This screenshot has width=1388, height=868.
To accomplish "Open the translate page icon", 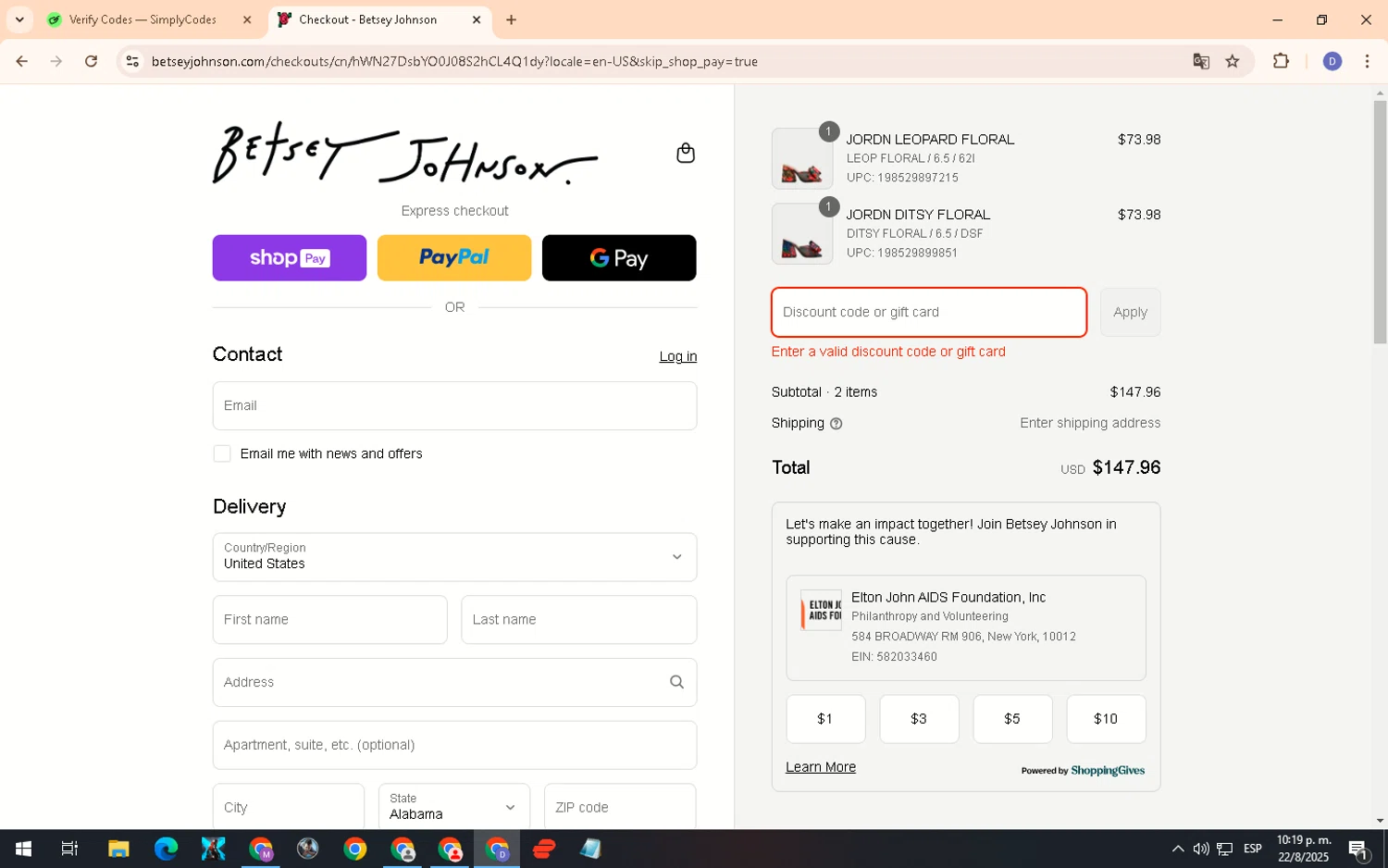I will click(x=1201, y=61).
